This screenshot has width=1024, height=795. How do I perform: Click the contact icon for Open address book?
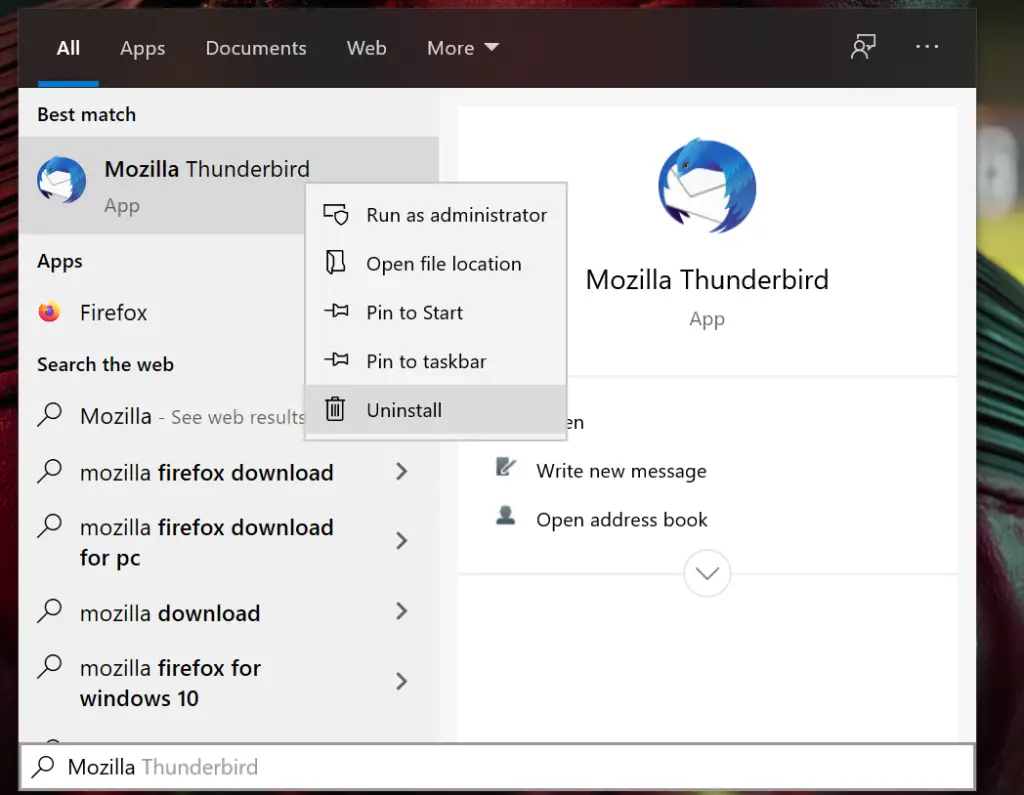(x=505, y=515)
